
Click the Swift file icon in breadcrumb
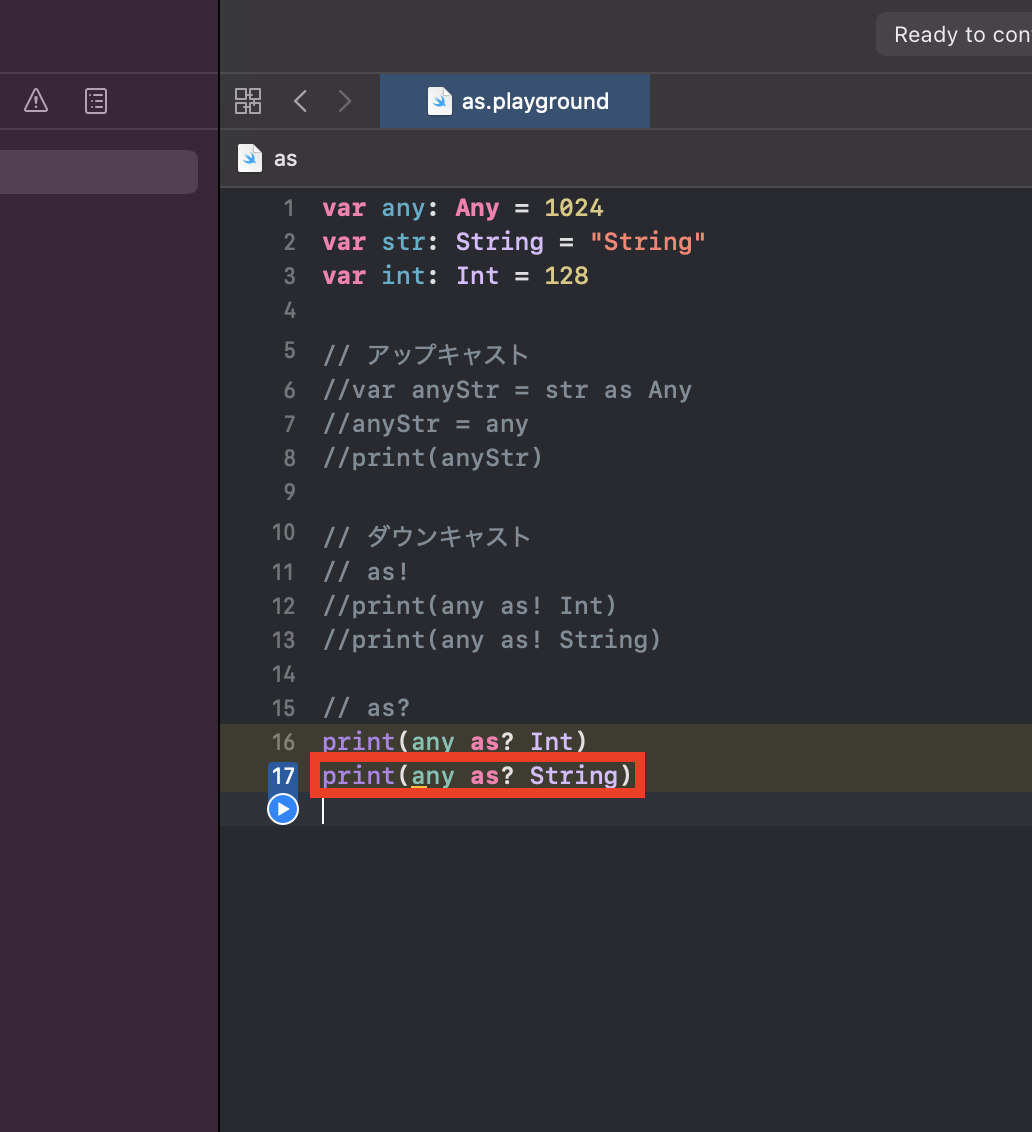click(x=250, y=158)
